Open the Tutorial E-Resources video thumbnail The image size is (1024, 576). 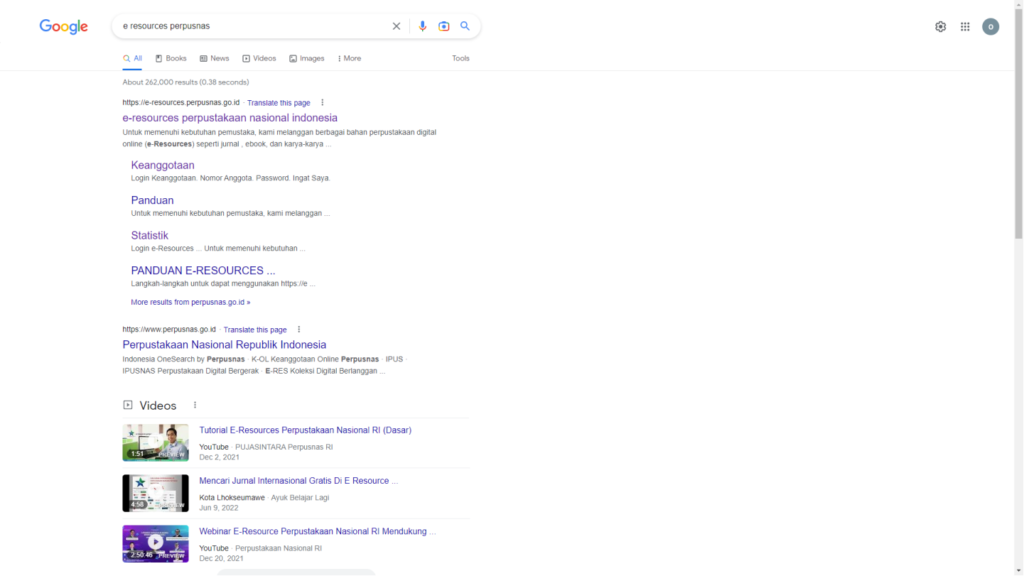(155, 442)
